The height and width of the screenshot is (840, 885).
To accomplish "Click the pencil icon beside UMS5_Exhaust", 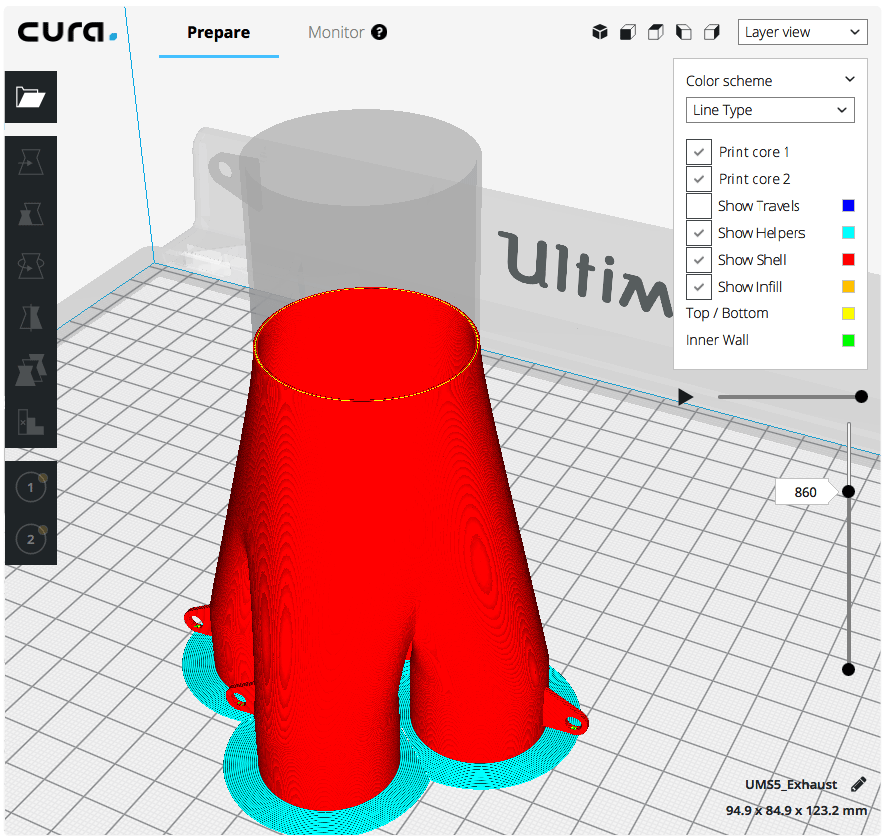I will 858,784.
